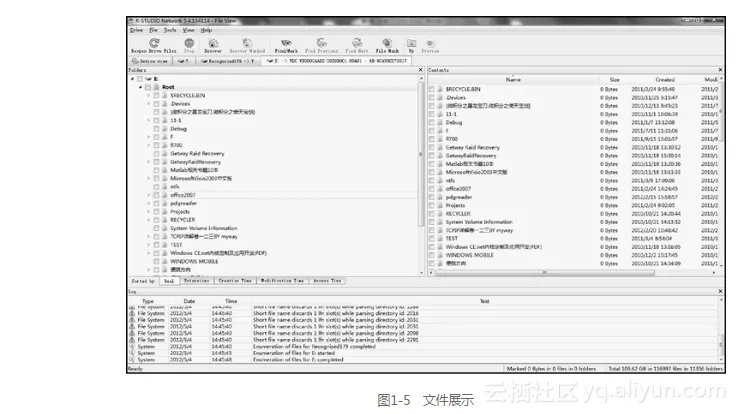Check the WINDOWS MOBILE checkbox in Contents list
Image resolution: width=737 pixels, height=414 pixels.
click(431, 255)
